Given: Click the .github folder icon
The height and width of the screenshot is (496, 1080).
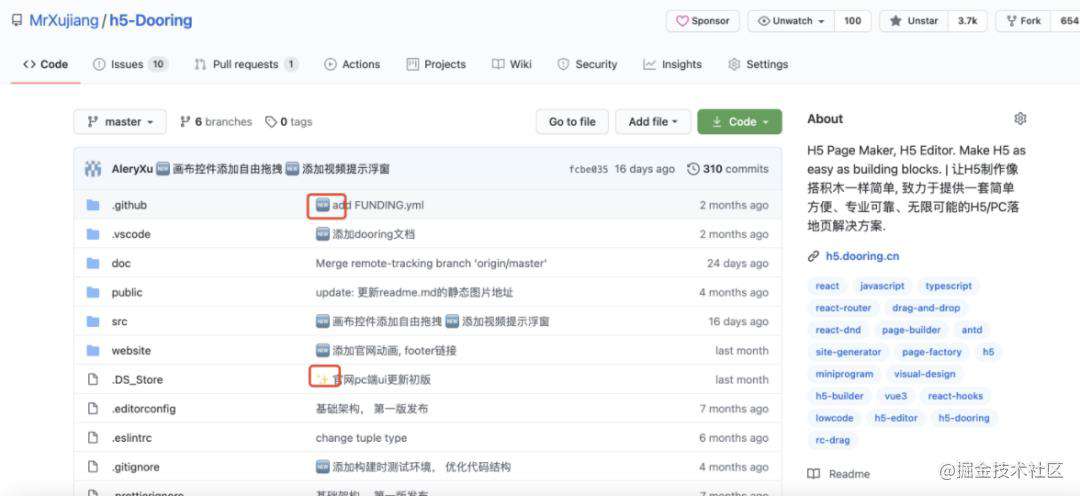Looking at the screenshot, I should [x=93, y=205].
